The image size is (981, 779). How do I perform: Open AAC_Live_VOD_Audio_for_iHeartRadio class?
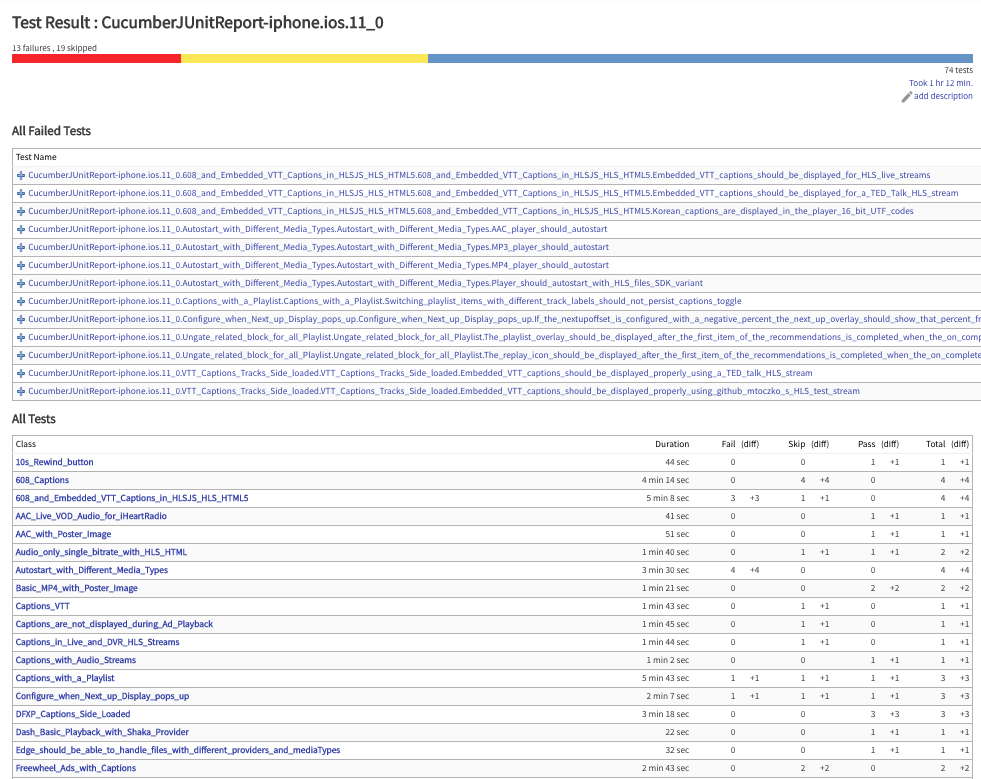click(x=91, y=517)
